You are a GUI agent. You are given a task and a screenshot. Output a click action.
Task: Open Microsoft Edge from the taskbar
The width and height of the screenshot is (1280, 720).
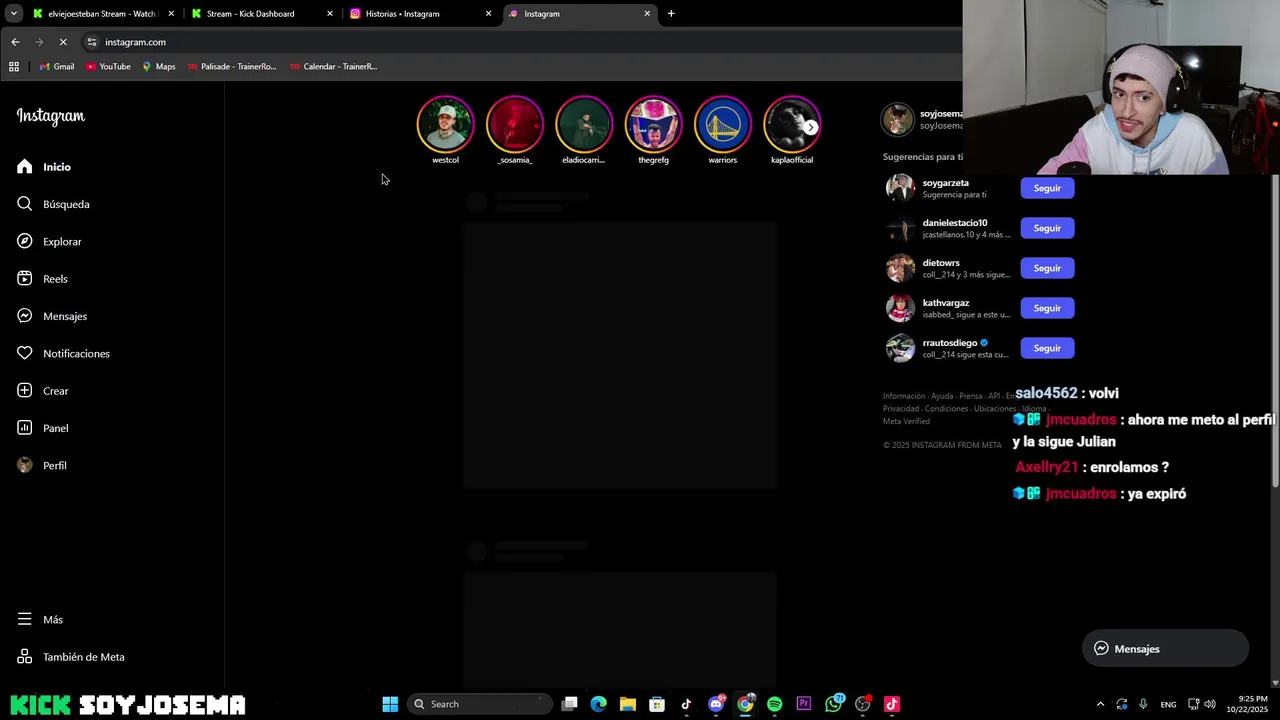click(x=598, y=704)
